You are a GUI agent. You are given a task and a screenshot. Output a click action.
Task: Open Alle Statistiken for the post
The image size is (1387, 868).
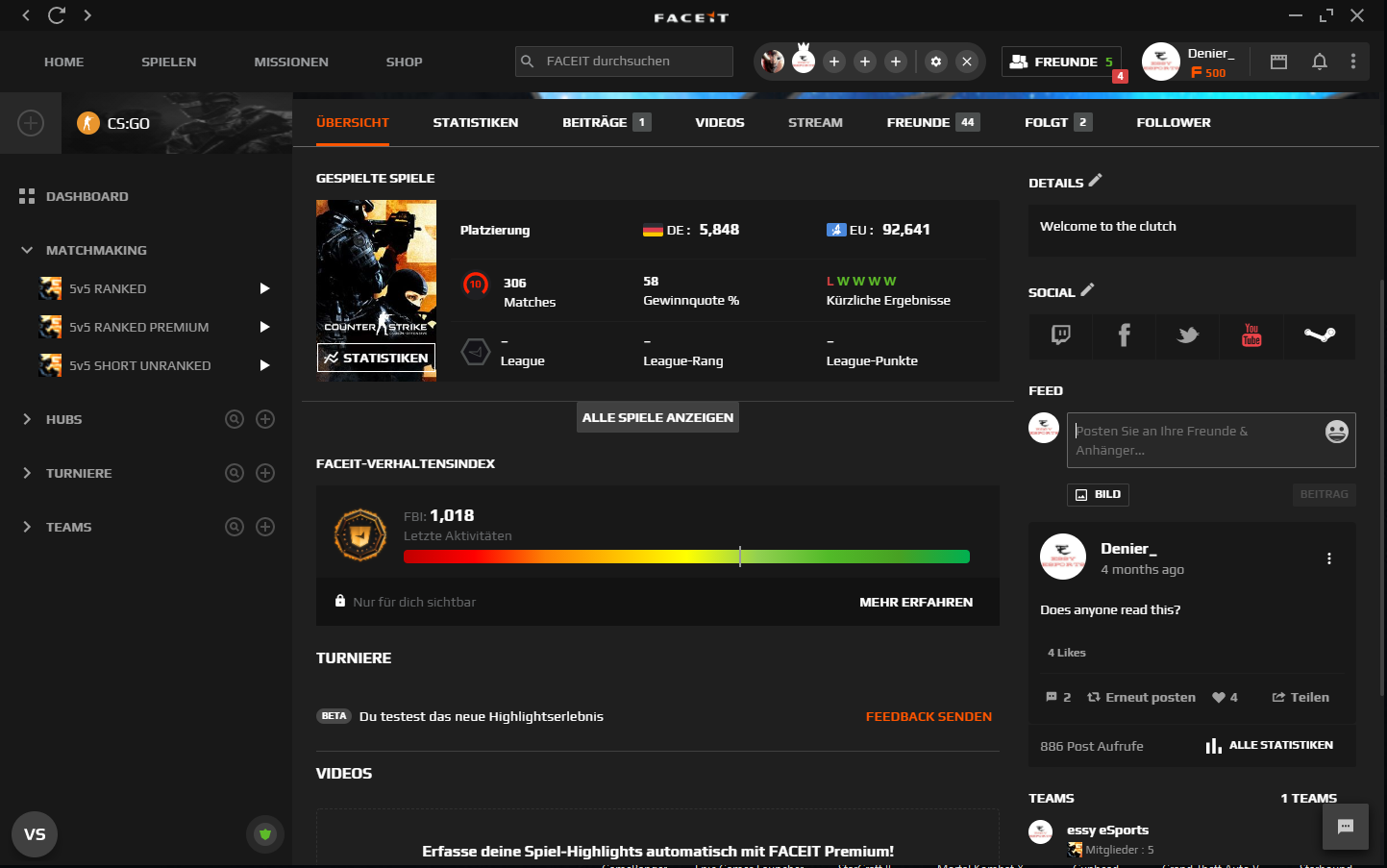tap(1270, 745)
